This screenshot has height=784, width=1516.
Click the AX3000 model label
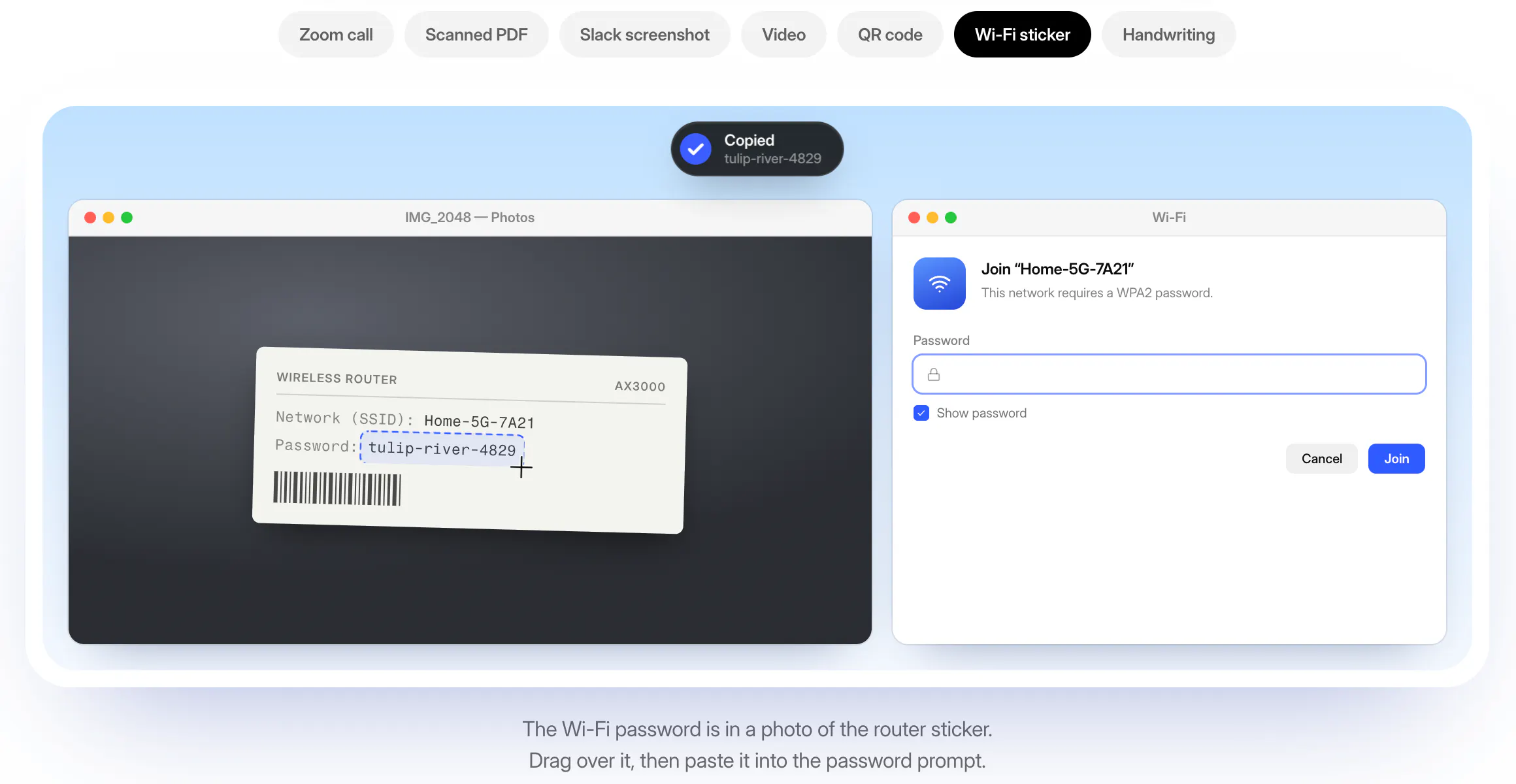point(640,386)
